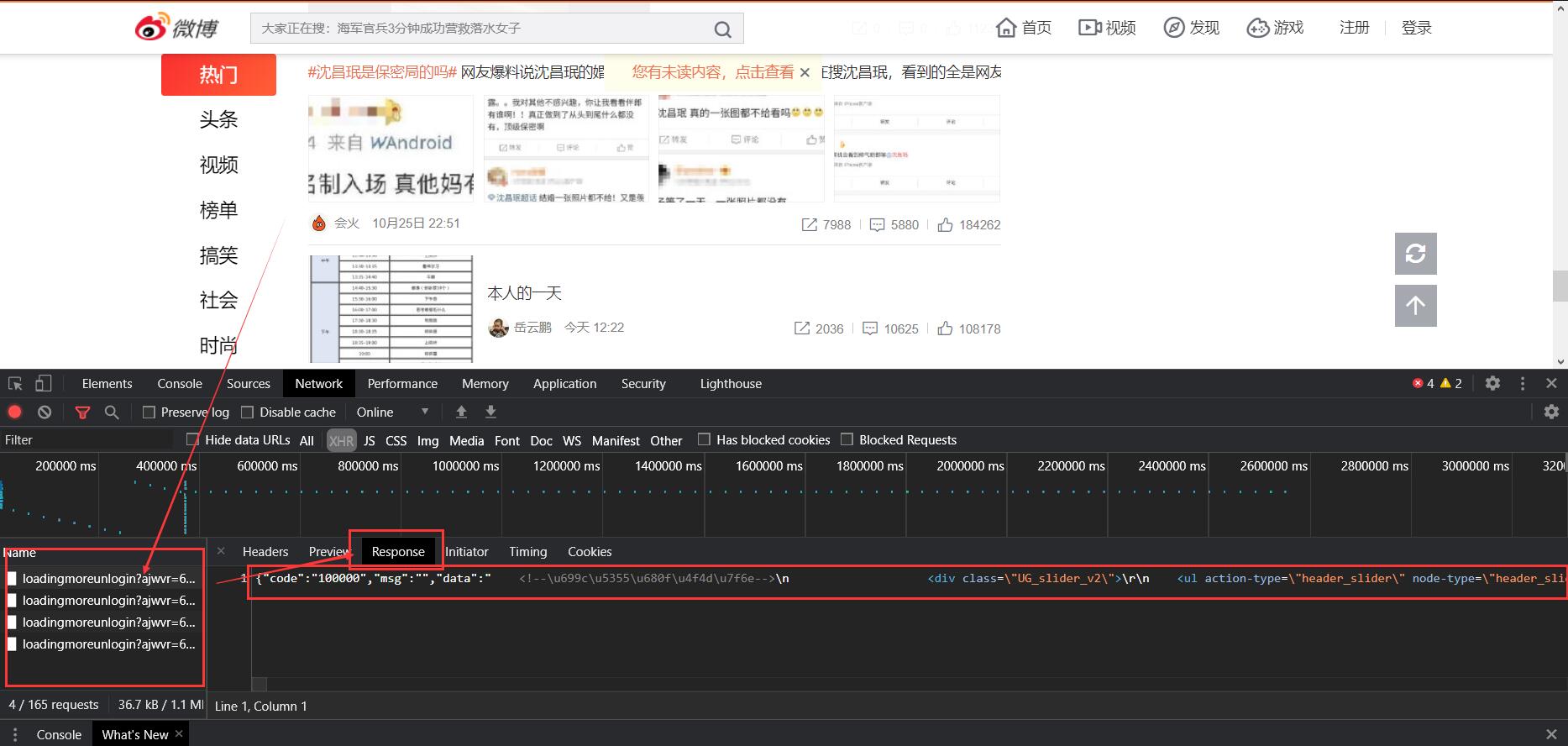Open the Cookies tab
The image size is (1568, 746).
(x=590, y=552)
